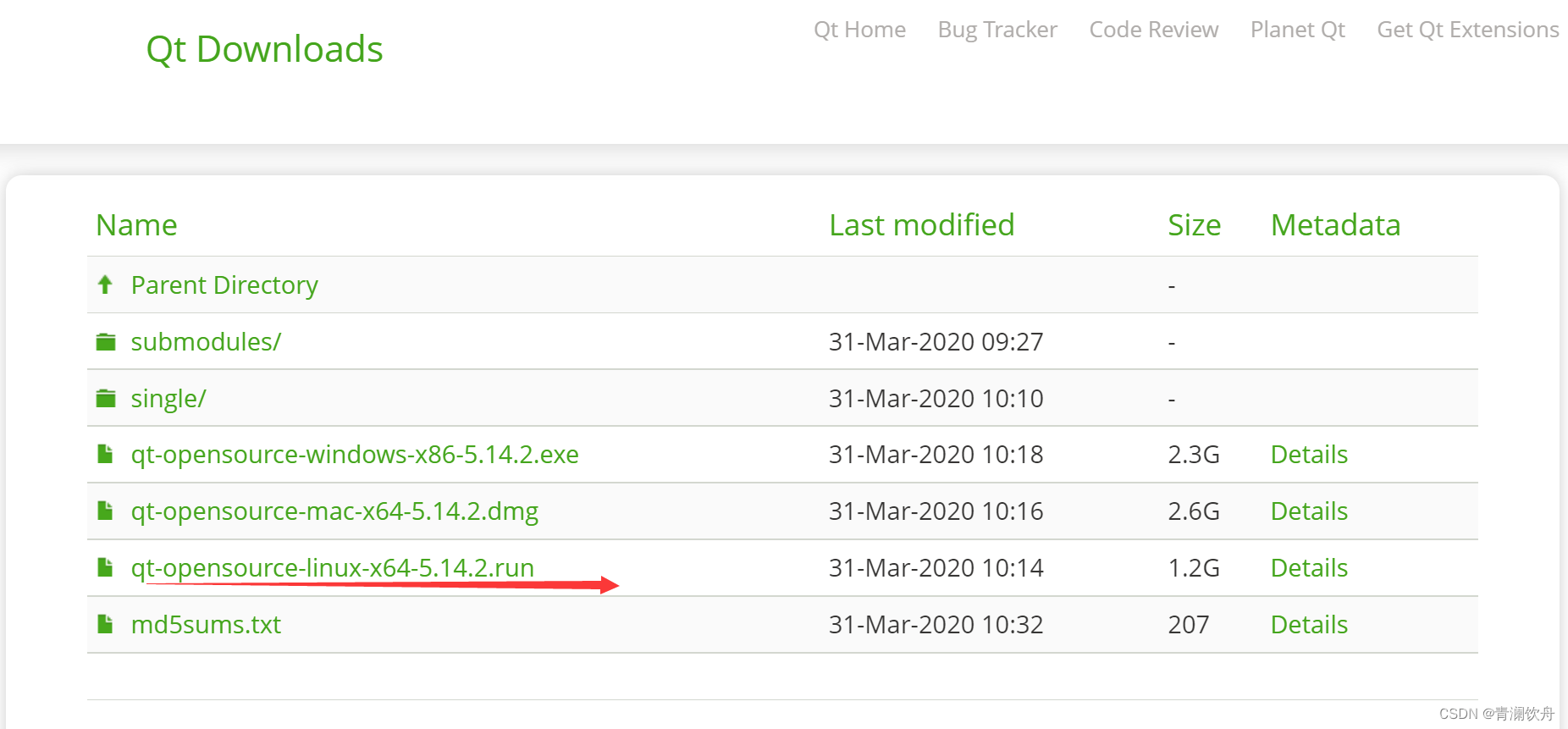Image resolution: width=1568 pixels, height=729 pixels.
Task: Sort by the Size column header
Action: point(1194,225)
